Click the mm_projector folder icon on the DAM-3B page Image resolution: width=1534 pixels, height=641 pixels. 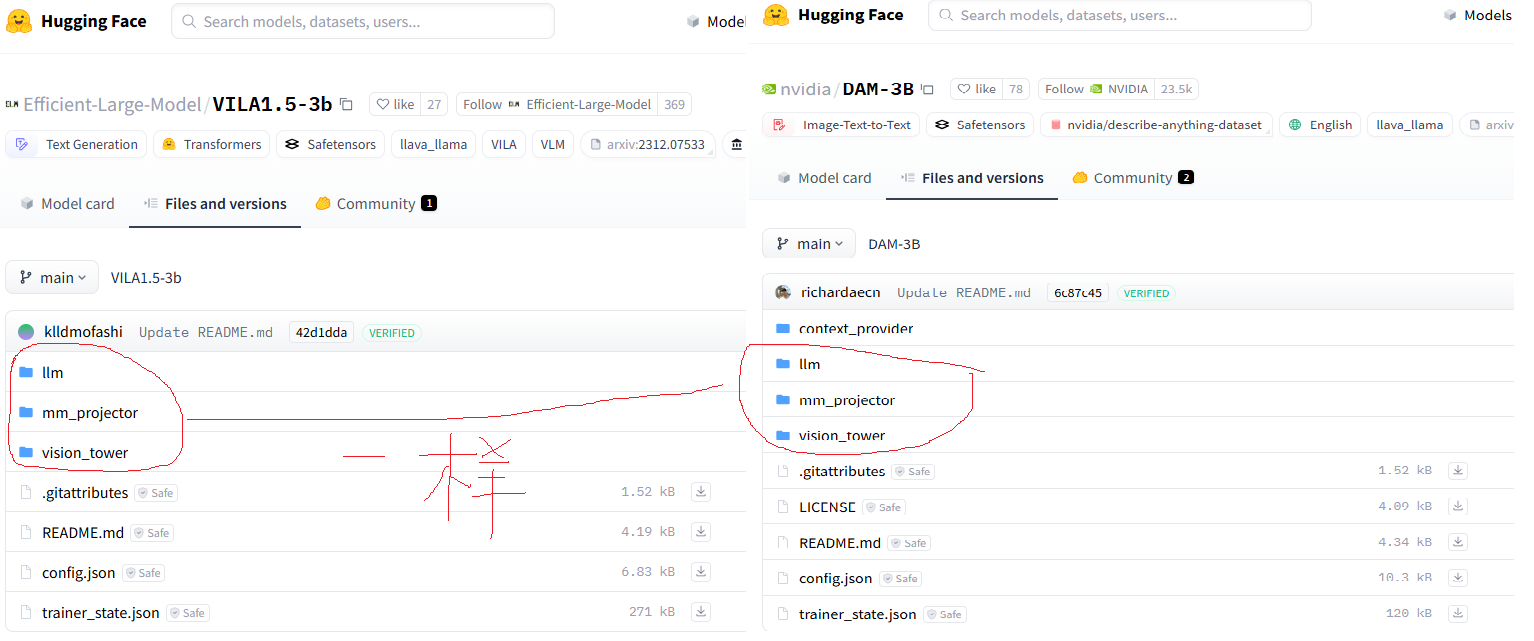point(783,400)
